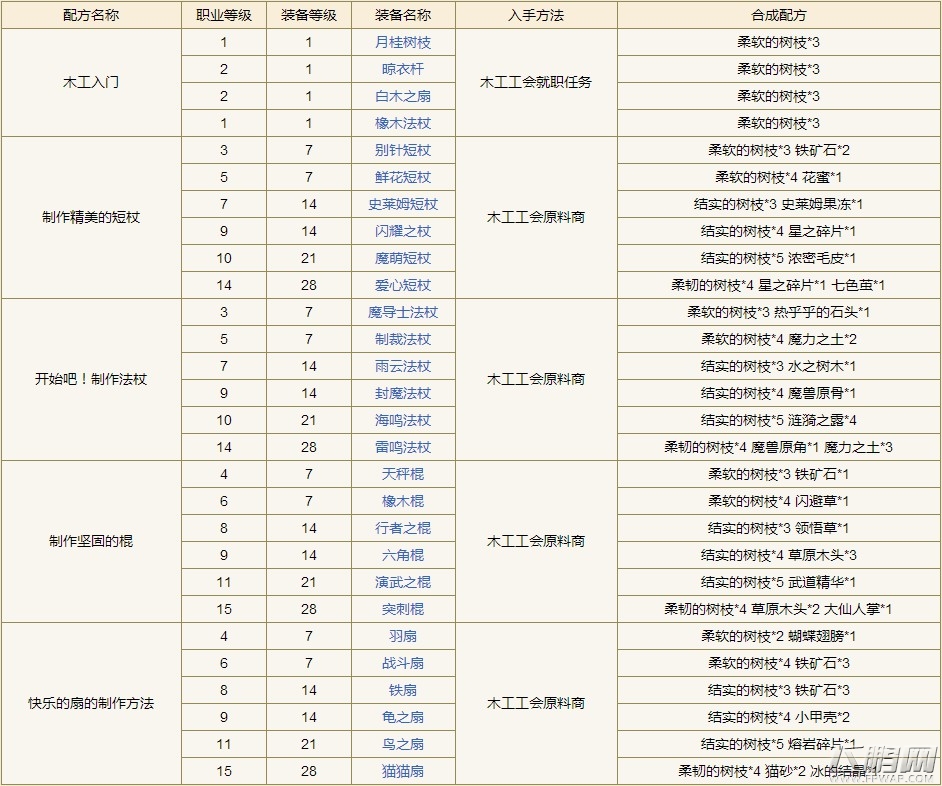Viewport: 942px width, 786px height.
Task: Select the 开始吧！制作法杖 recipe cell
Action: [91, 380]
